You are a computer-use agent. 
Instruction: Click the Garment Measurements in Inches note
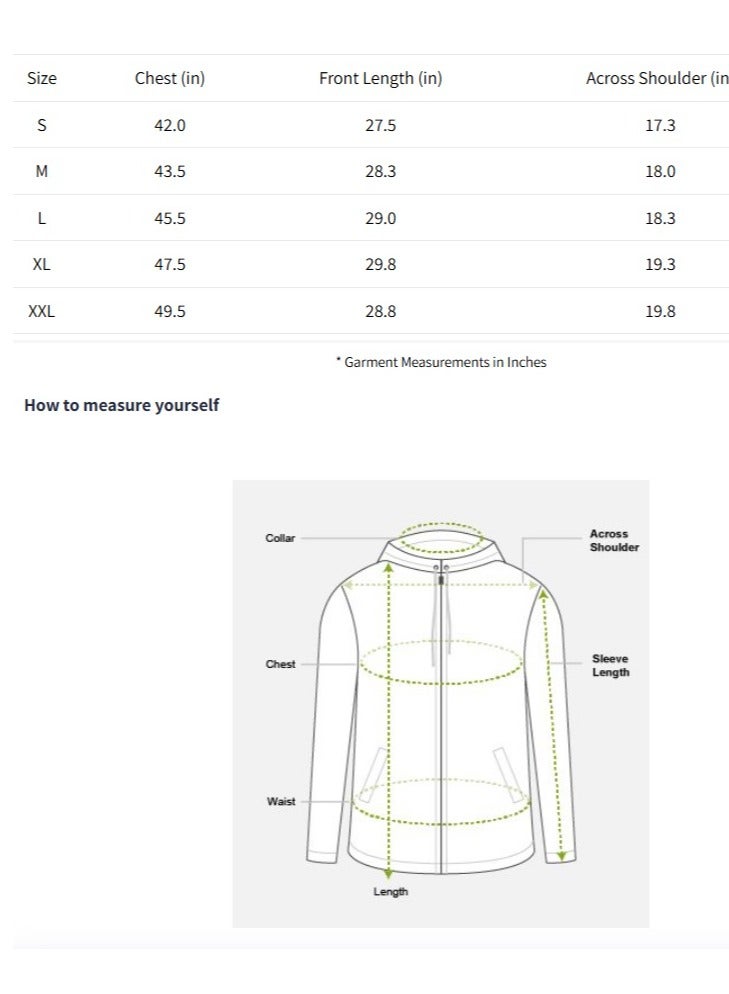pyautogui.click(x=441, y=362)
